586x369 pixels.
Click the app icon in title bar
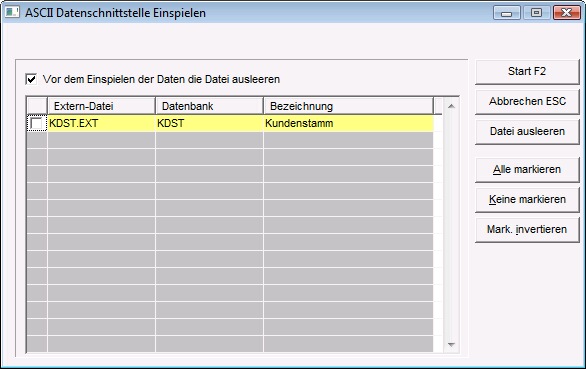(x=12, y=12)
